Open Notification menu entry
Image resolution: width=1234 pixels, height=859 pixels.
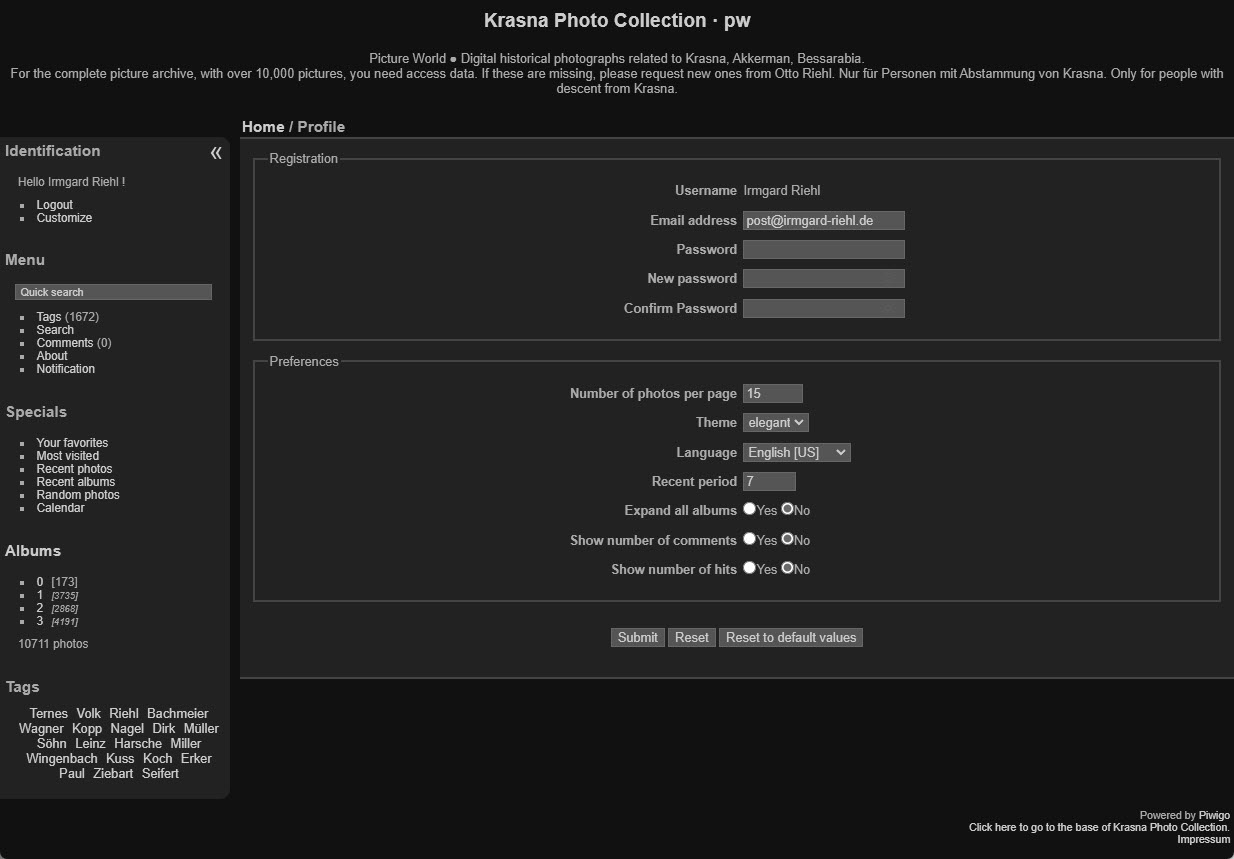(x=66, y=369)
